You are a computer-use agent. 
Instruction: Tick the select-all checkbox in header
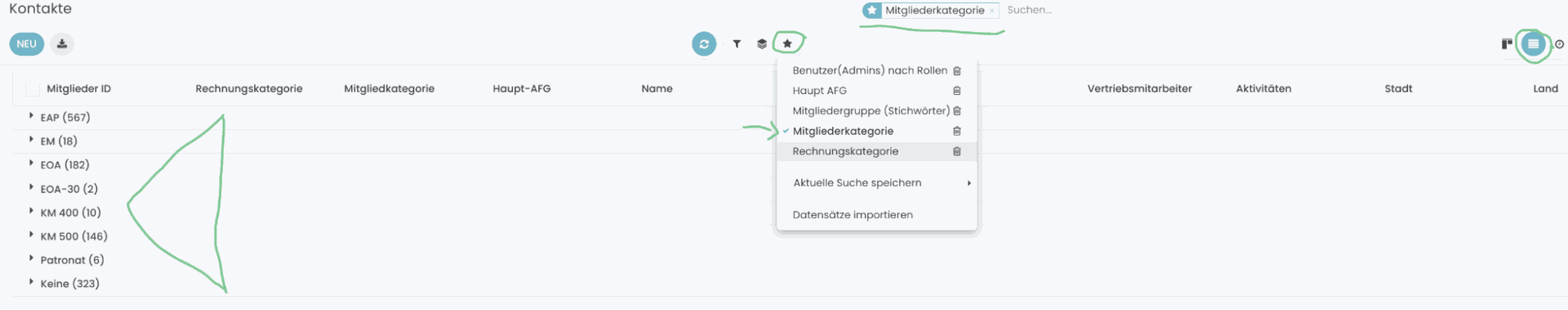(x=33, y=89)
